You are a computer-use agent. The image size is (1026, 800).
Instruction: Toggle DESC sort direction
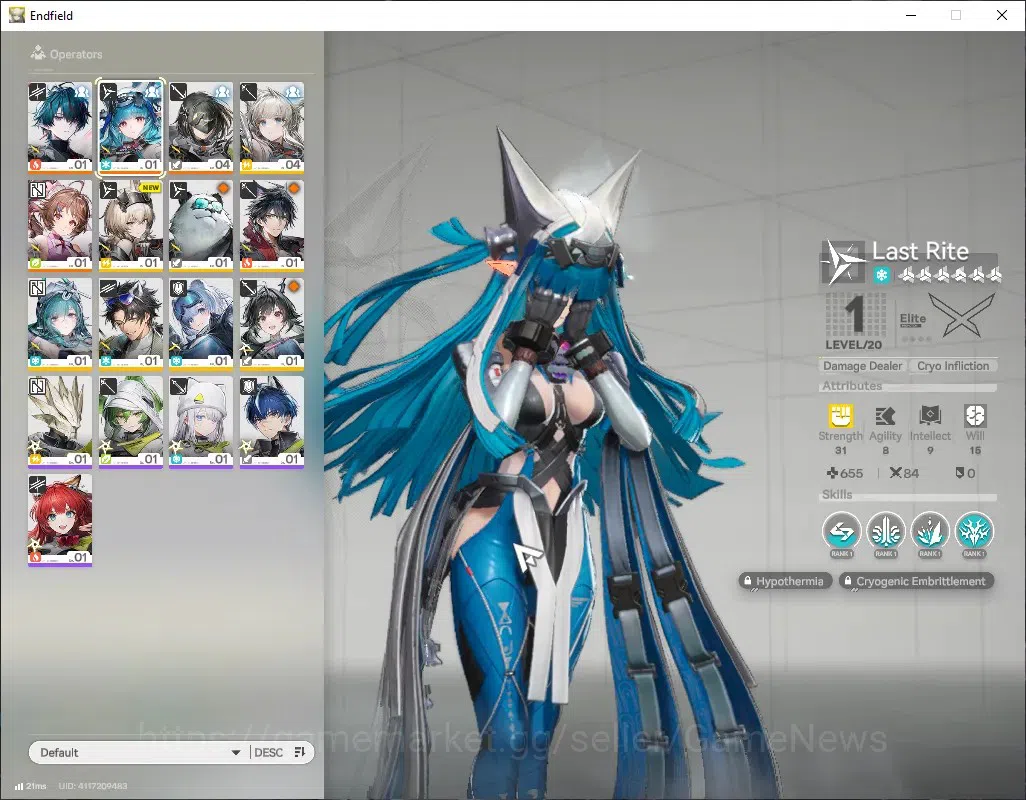268,752
